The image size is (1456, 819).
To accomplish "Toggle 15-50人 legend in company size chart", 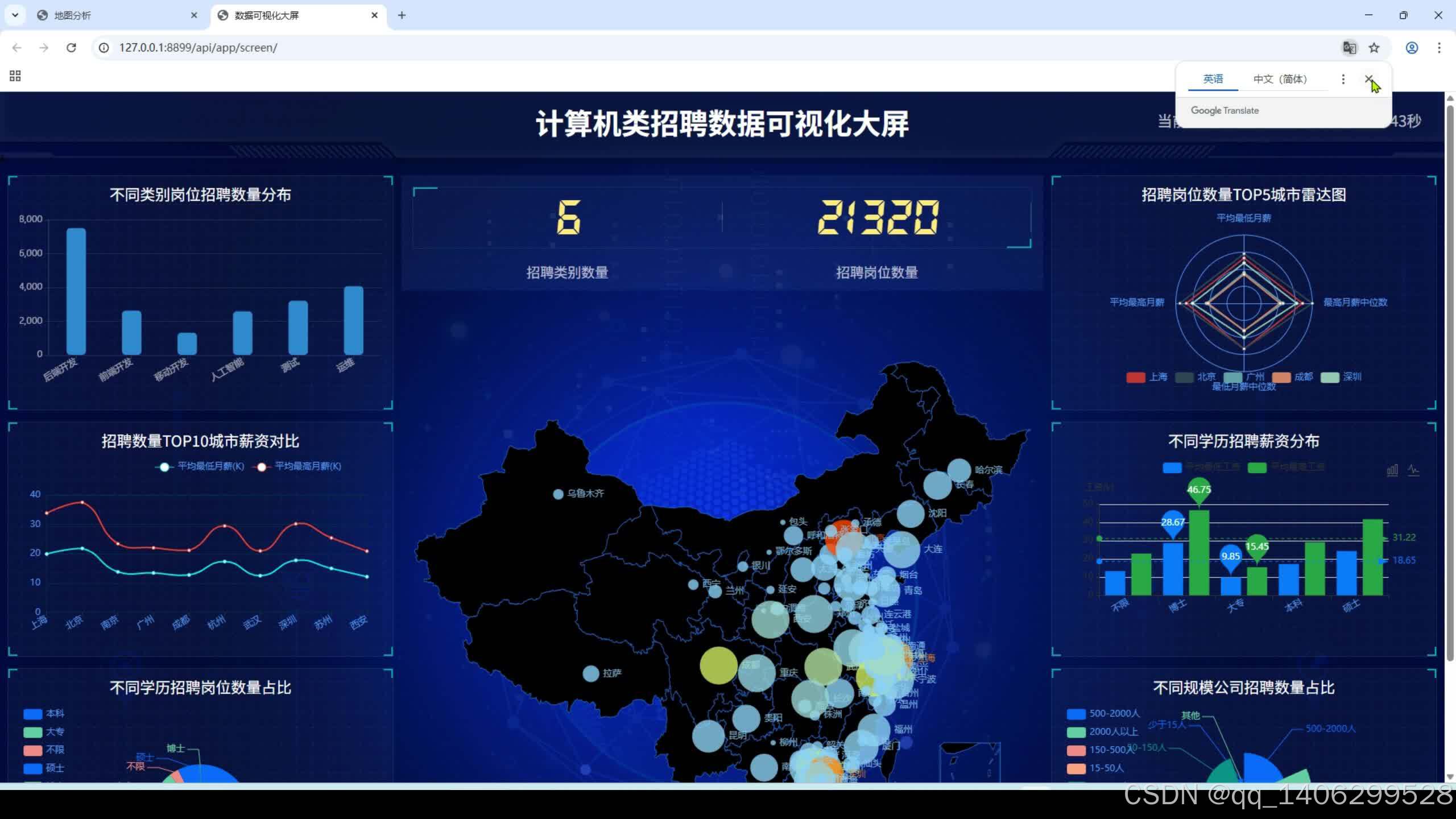I will coord(1095,768).
